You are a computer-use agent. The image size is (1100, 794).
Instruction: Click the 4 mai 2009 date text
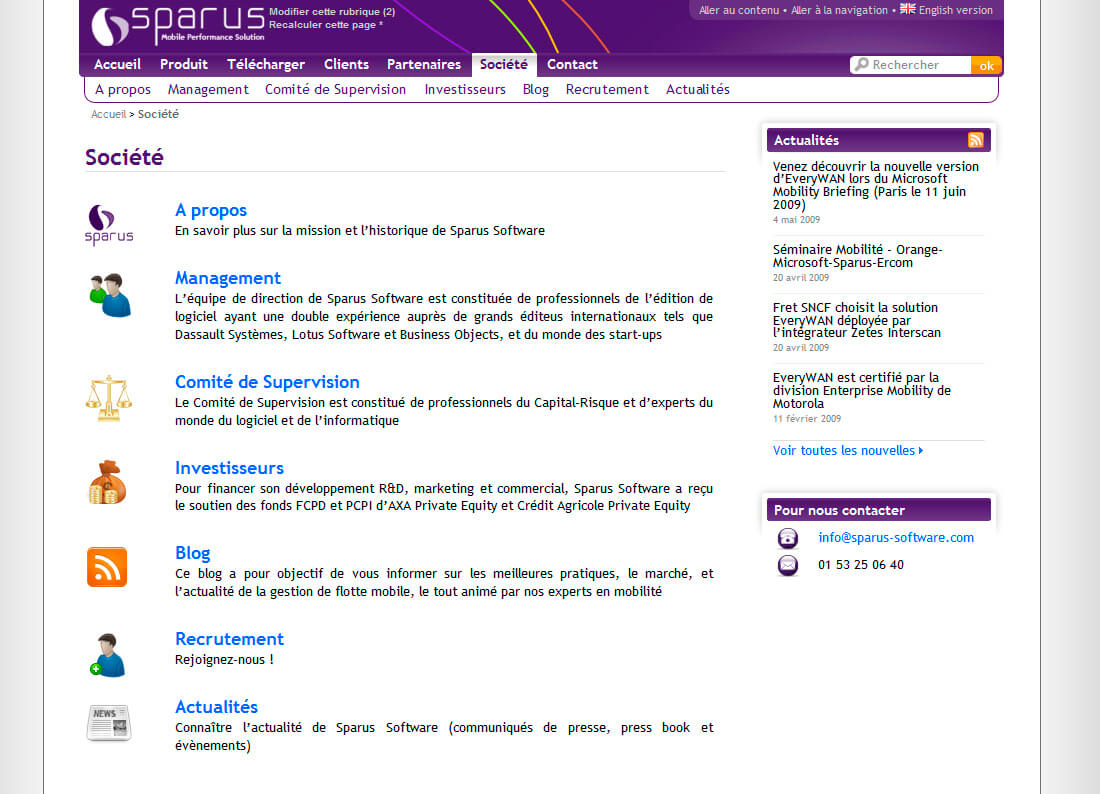point(796,220)
